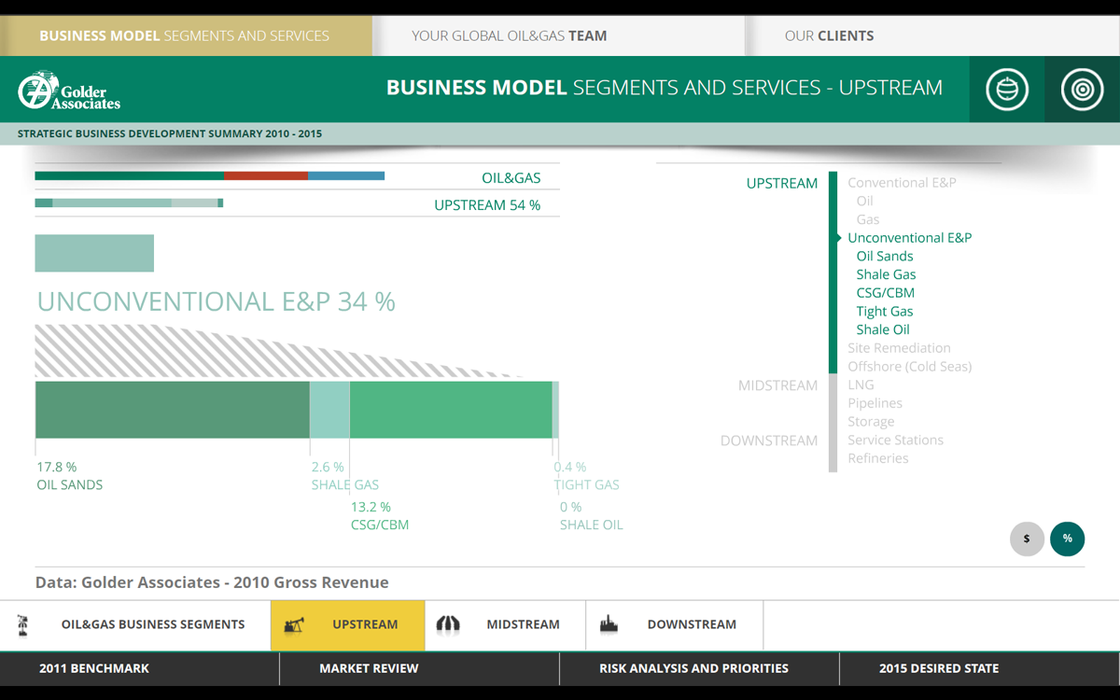Click the oil rig icon beside Oil&Gas Business Segments
This screenshot has width=1120, height=700.
pyautogui.click(x=23, y=625)
